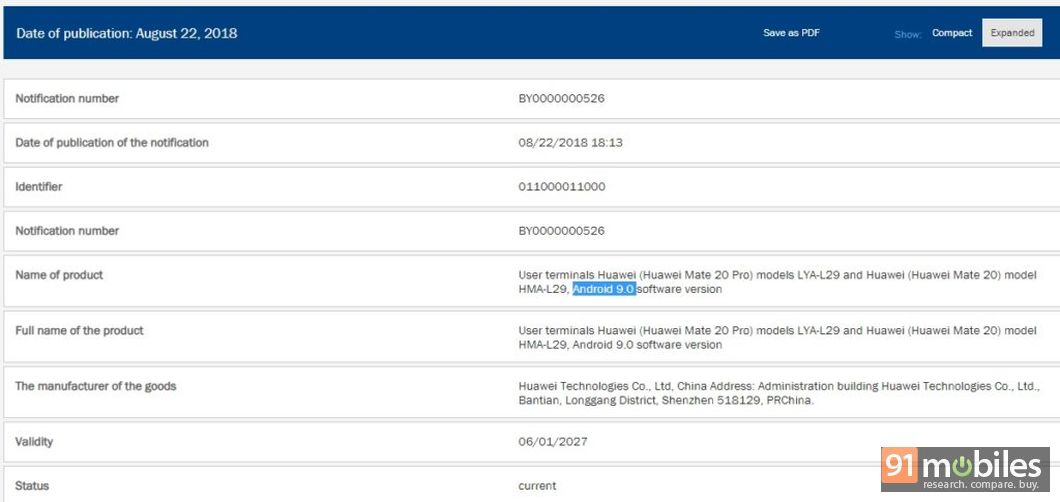The height and width of the screenshot is (502, 1060).
Task: Click the highlighted Android 9.0 text
Action: (604, 289)
